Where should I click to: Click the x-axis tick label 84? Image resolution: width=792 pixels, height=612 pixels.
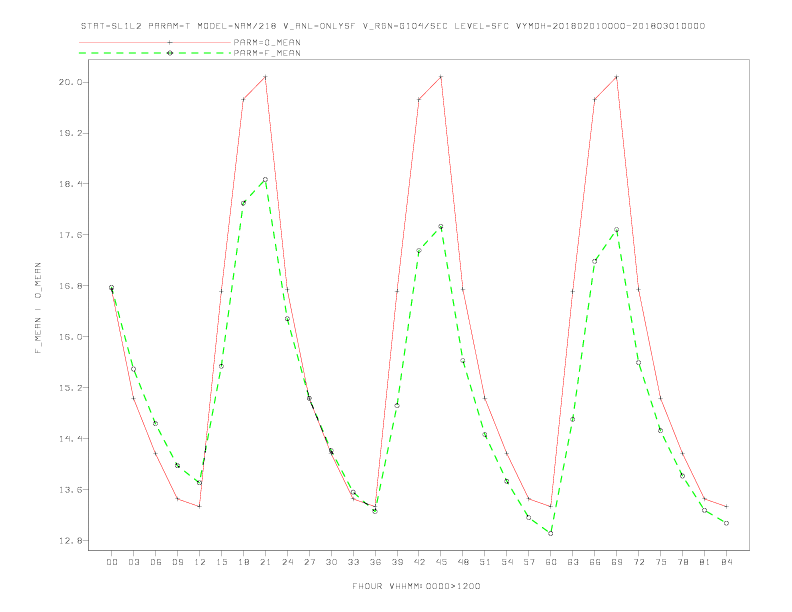point(727,562)
